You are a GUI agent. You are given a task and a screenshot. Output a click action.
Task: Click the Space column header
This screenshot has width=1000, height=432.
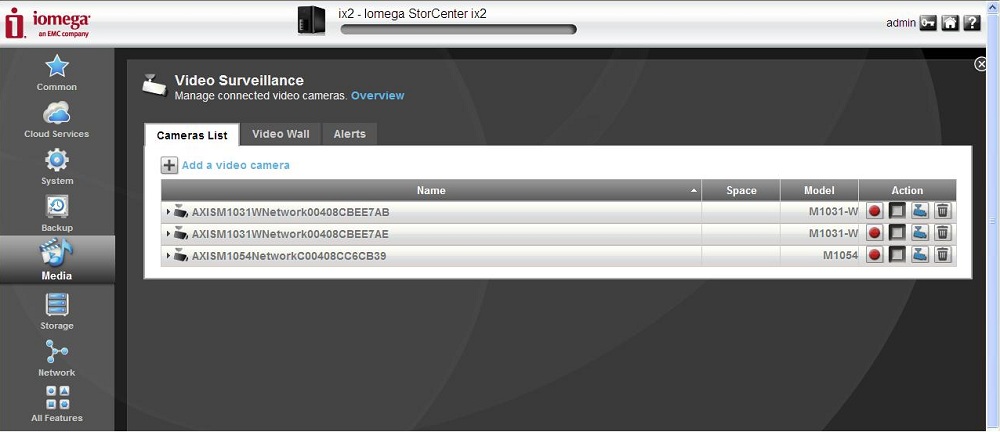tap(741, 190)
